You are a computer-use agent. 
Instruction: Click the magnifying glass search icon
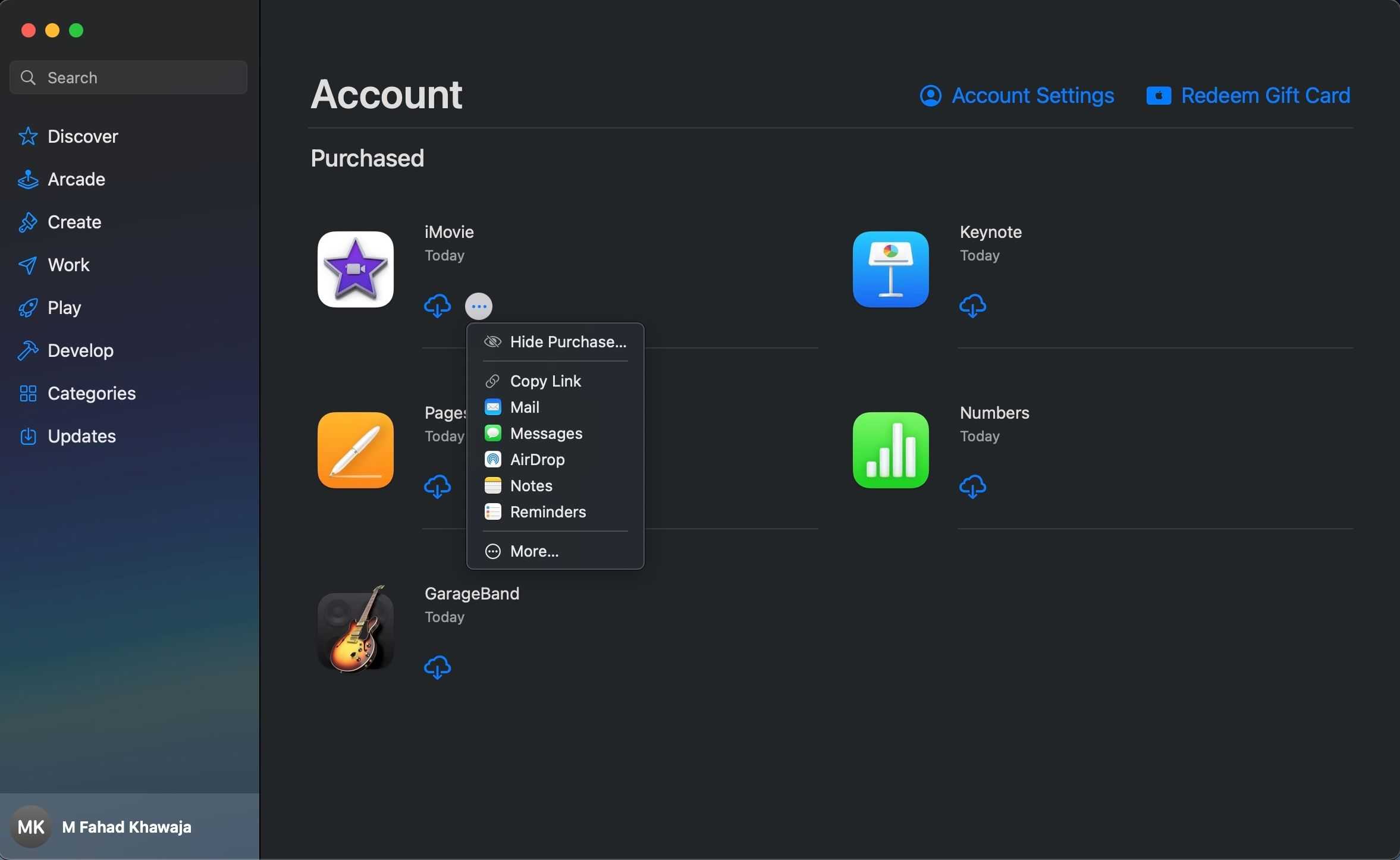point(28,77)
